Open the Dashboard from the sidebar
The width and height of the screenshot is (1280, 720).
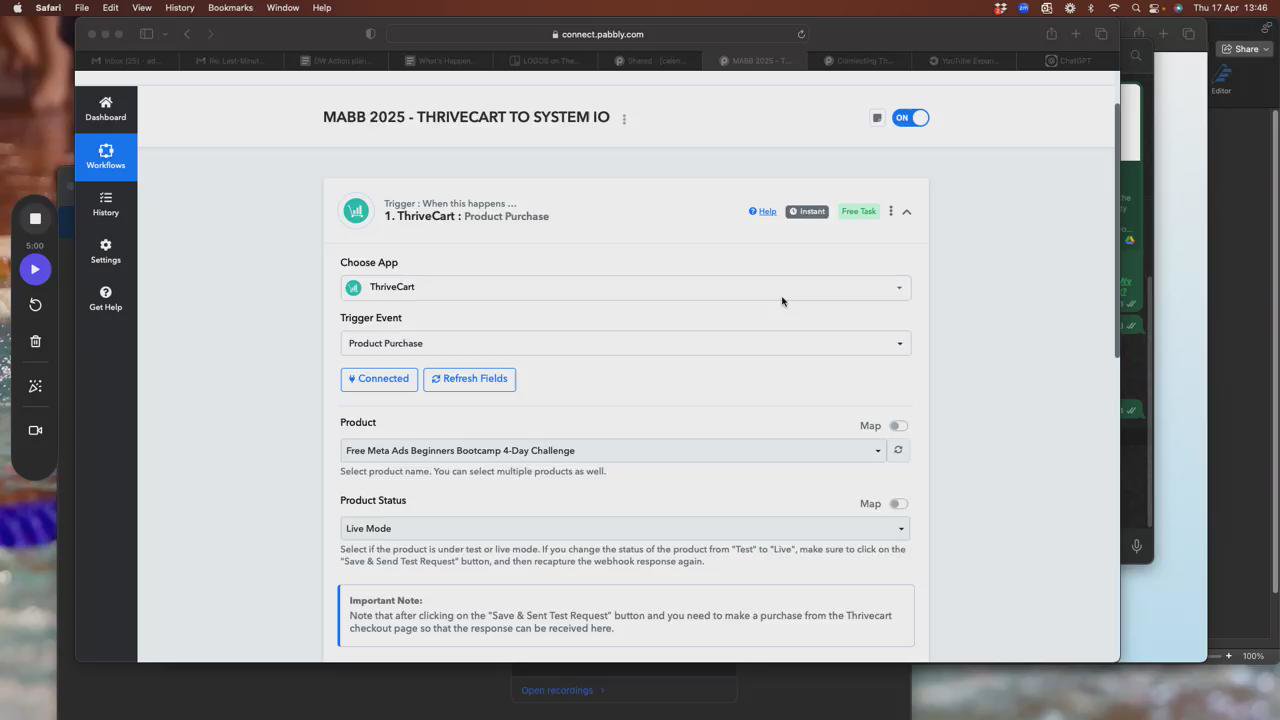(x=105, y=109)
